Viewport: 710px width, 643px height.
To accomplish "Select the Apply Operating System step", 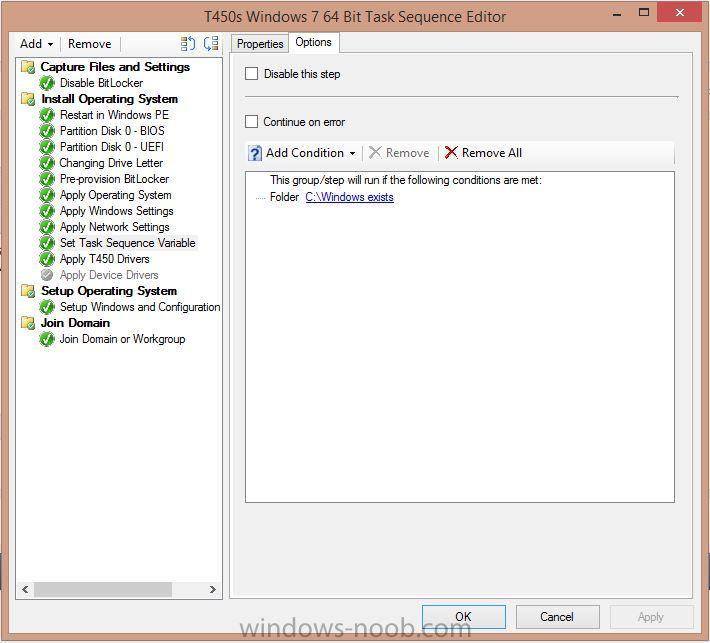I will (x=116, y=195).
